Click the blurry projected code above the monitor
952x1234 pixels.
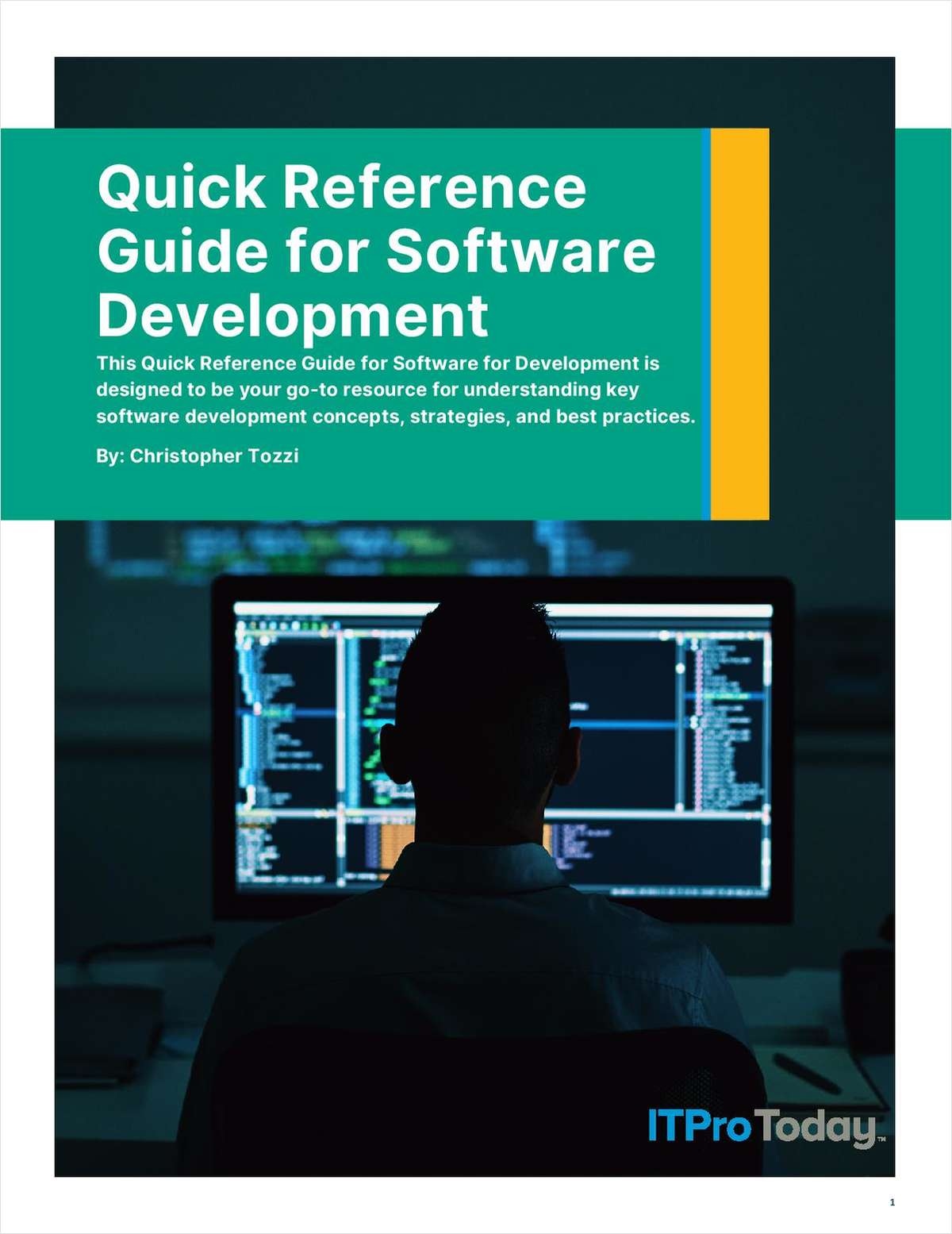(x=317, y=548)
